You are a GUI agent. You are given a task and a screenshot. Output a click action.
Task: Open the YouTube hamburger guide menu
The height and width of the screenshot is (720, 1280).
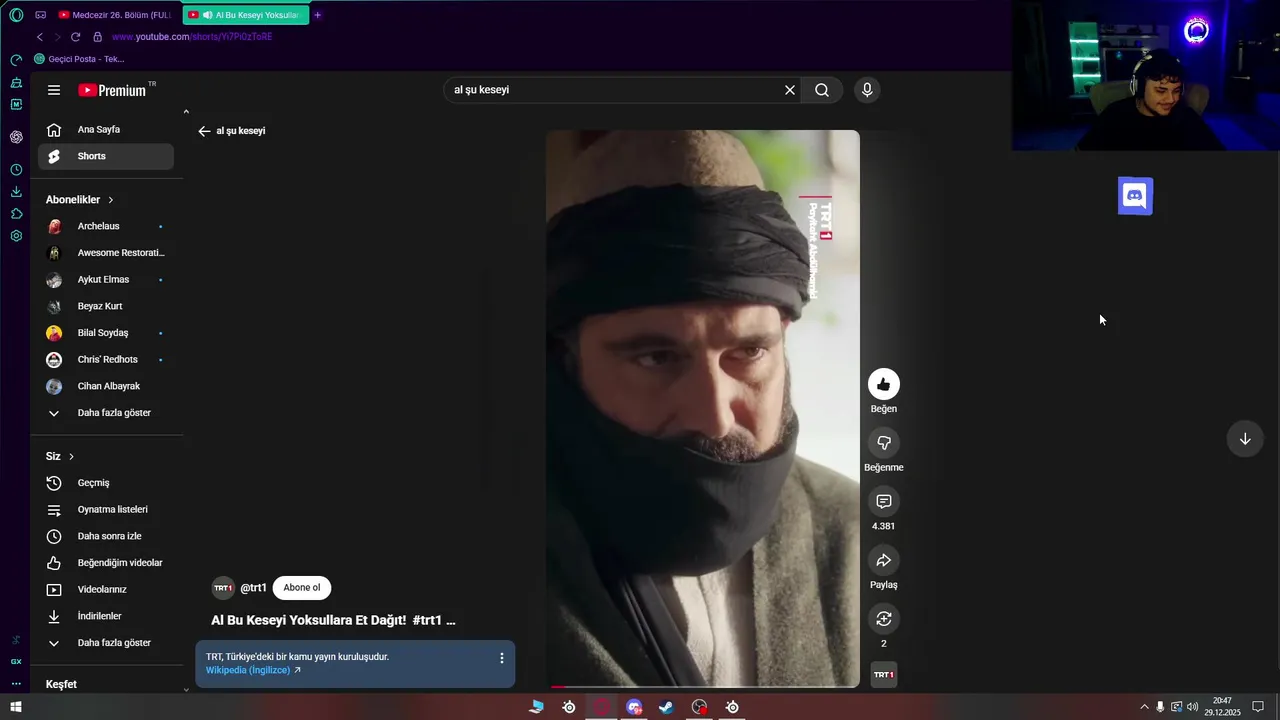54,90
